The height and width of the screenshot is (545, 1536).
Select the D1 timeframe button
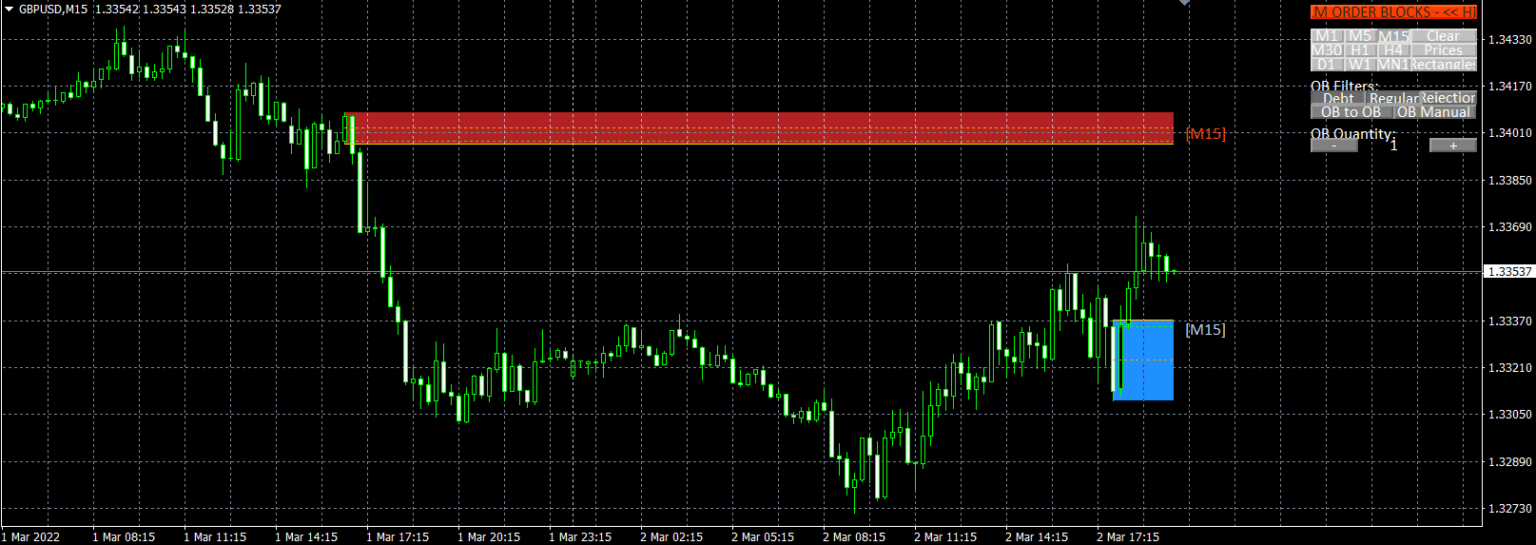click(1326, 64)
